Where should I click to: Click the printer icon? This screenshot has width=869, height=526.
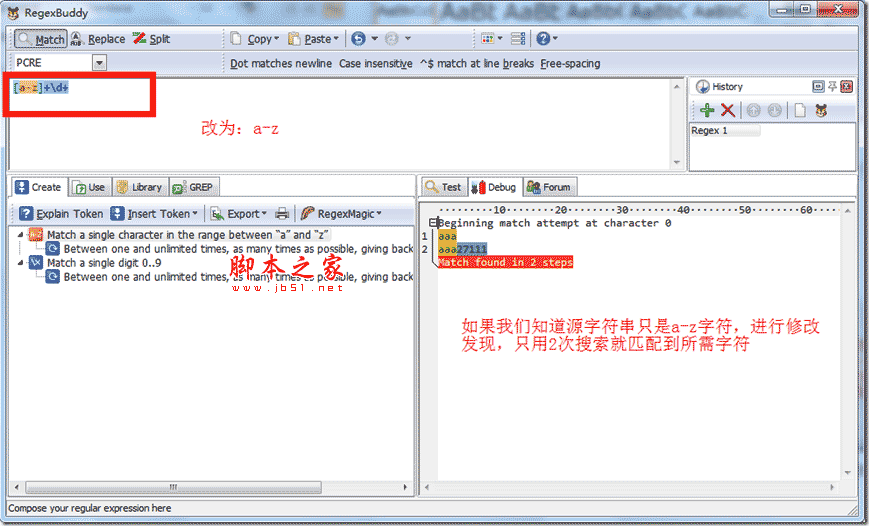point(282,214)
